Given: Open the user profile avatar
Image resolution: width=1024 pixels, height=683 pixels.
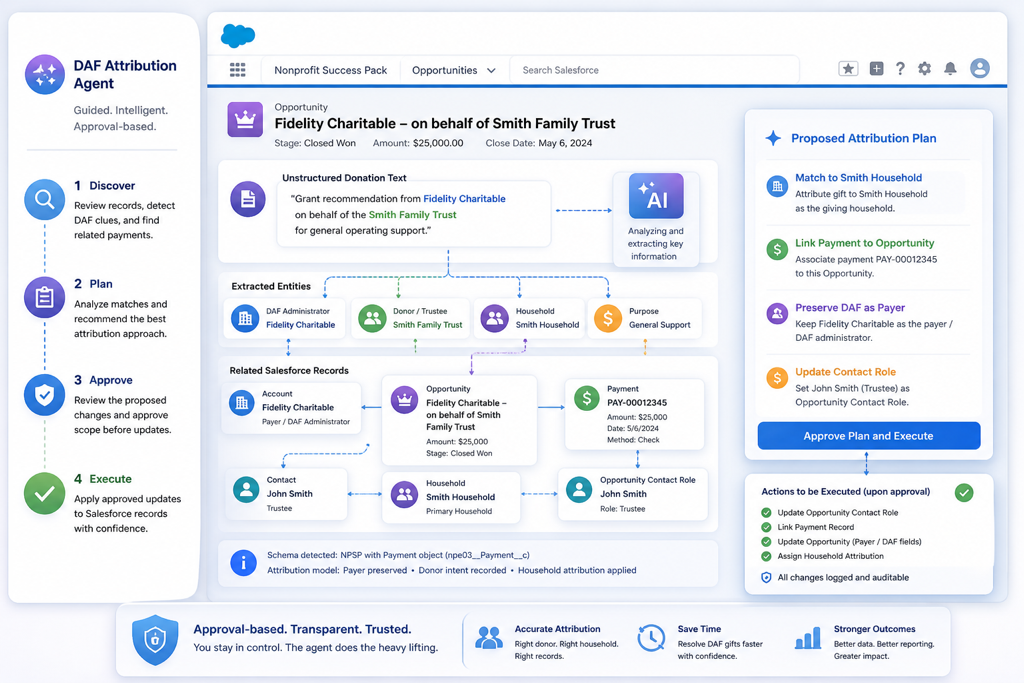Looking at the screenshot, I should coord(979,68).
